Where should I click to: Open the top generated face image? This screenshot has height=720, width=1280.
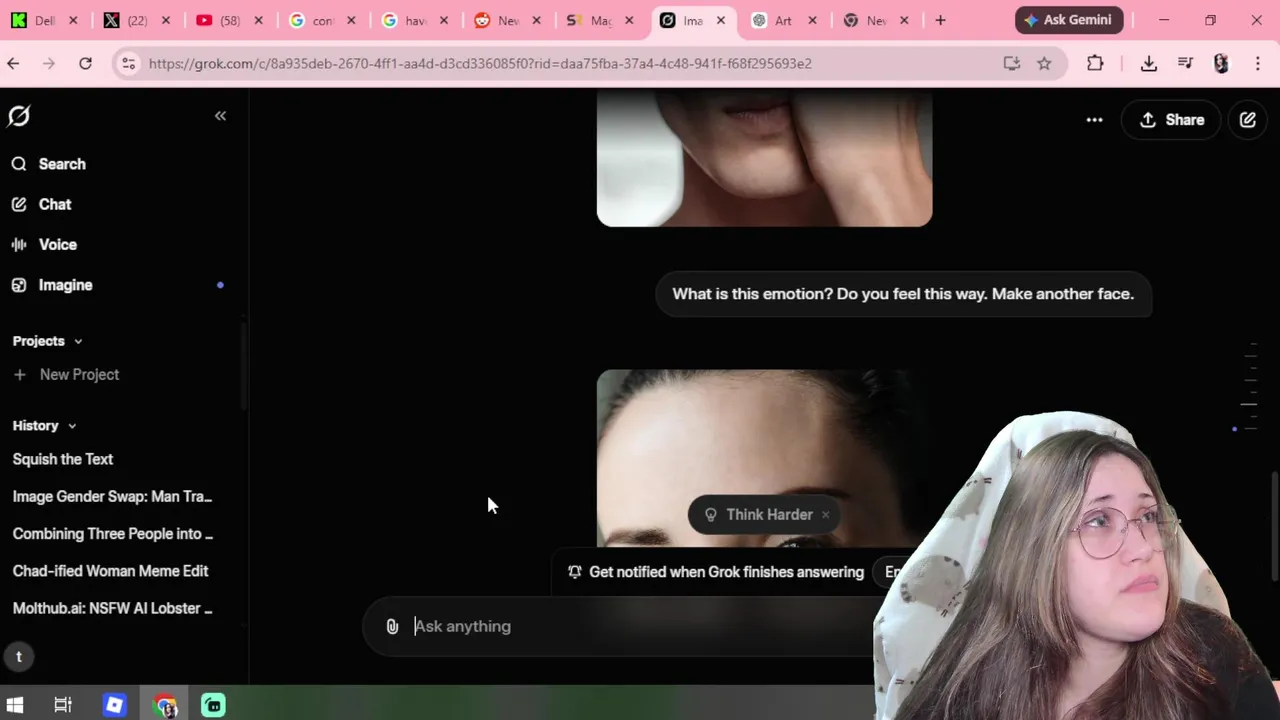pos(764,157)
